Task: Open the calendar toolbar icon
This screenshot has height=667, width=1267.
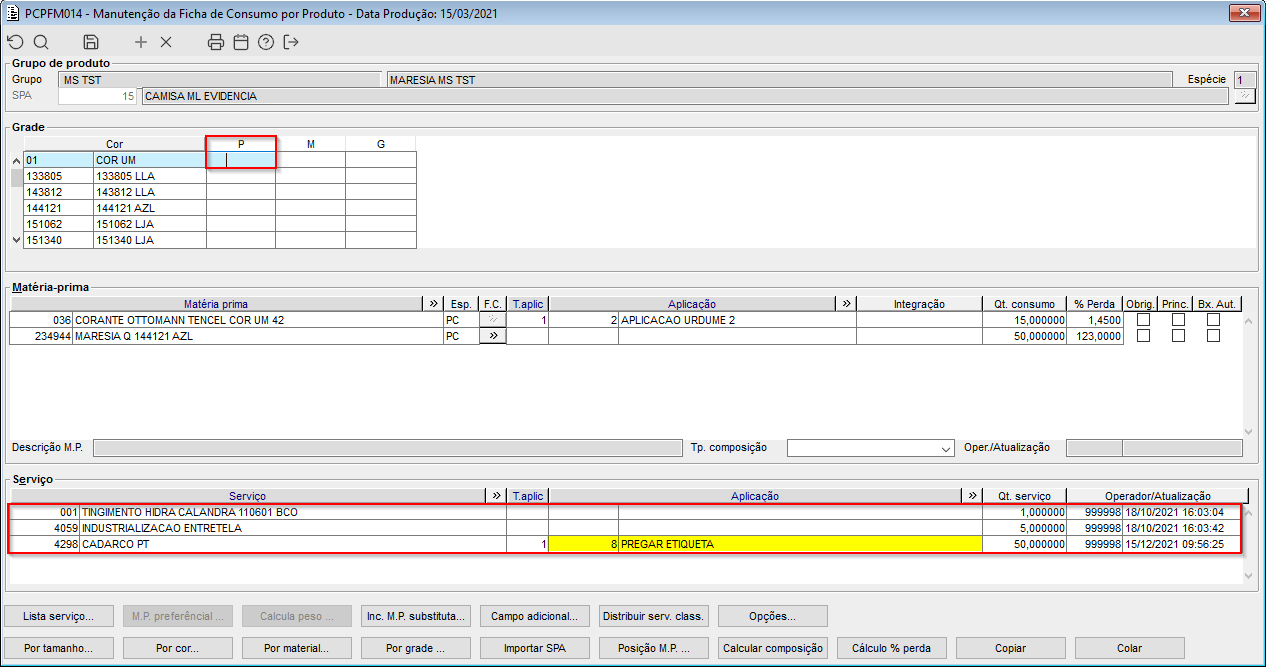Action: click(x=241, y=42)
